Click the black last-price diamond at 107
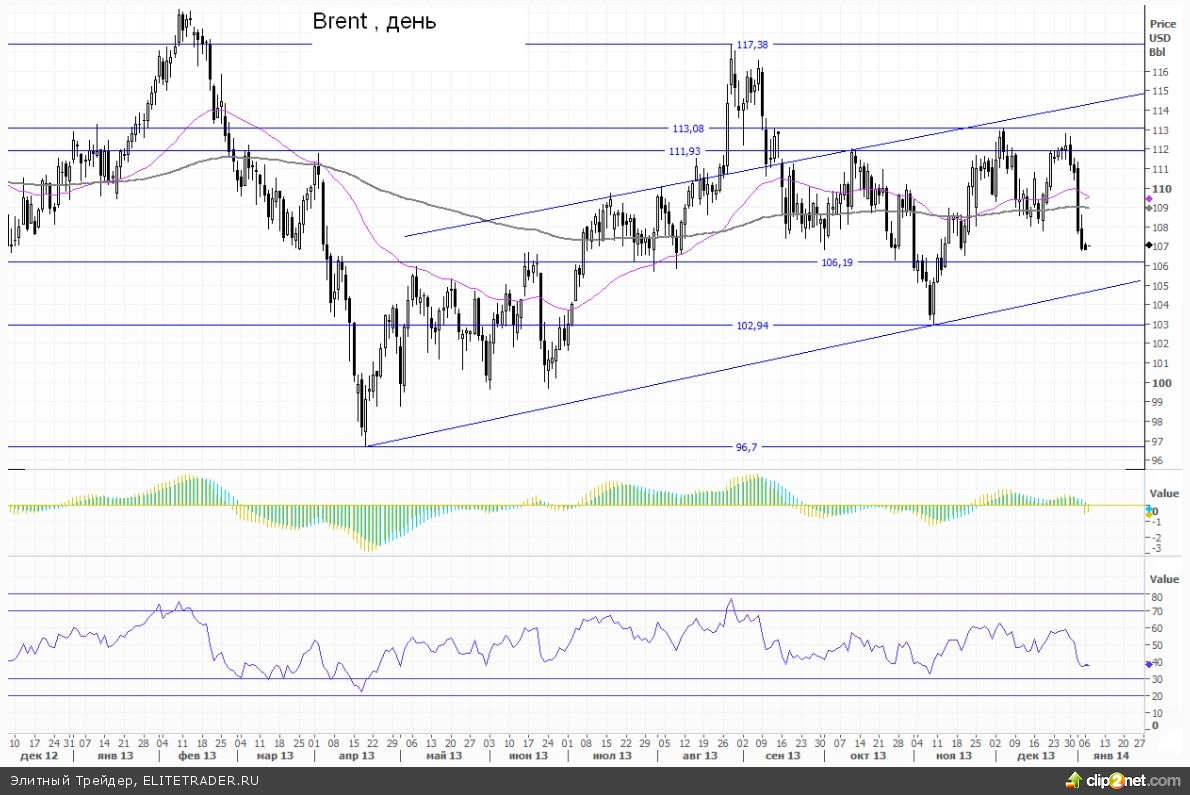 (1149, 245)
